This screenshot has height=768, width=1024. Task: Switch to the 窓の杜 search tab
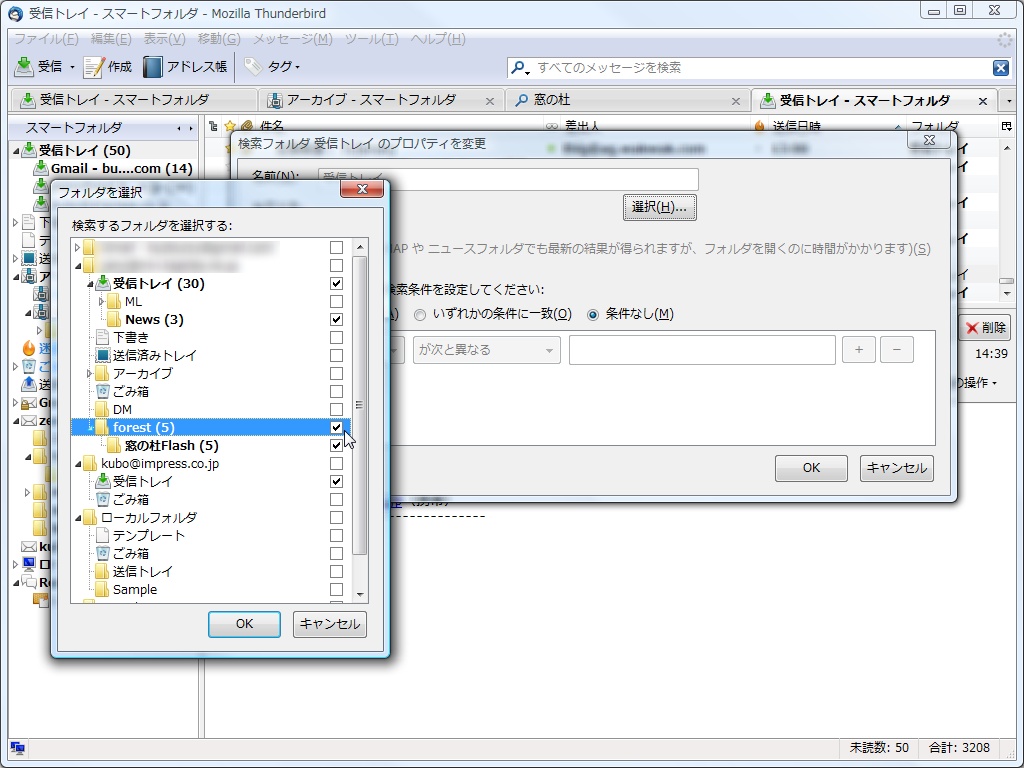pos(627,100)
